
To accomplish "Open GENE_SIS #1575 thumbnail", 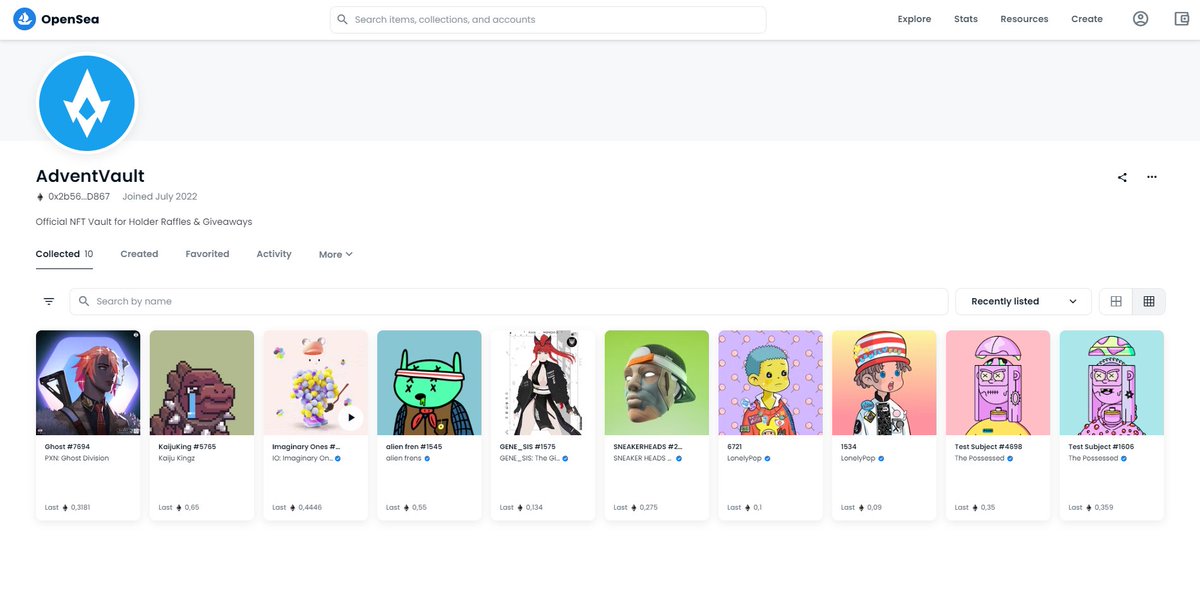I will tap(543, 382).
